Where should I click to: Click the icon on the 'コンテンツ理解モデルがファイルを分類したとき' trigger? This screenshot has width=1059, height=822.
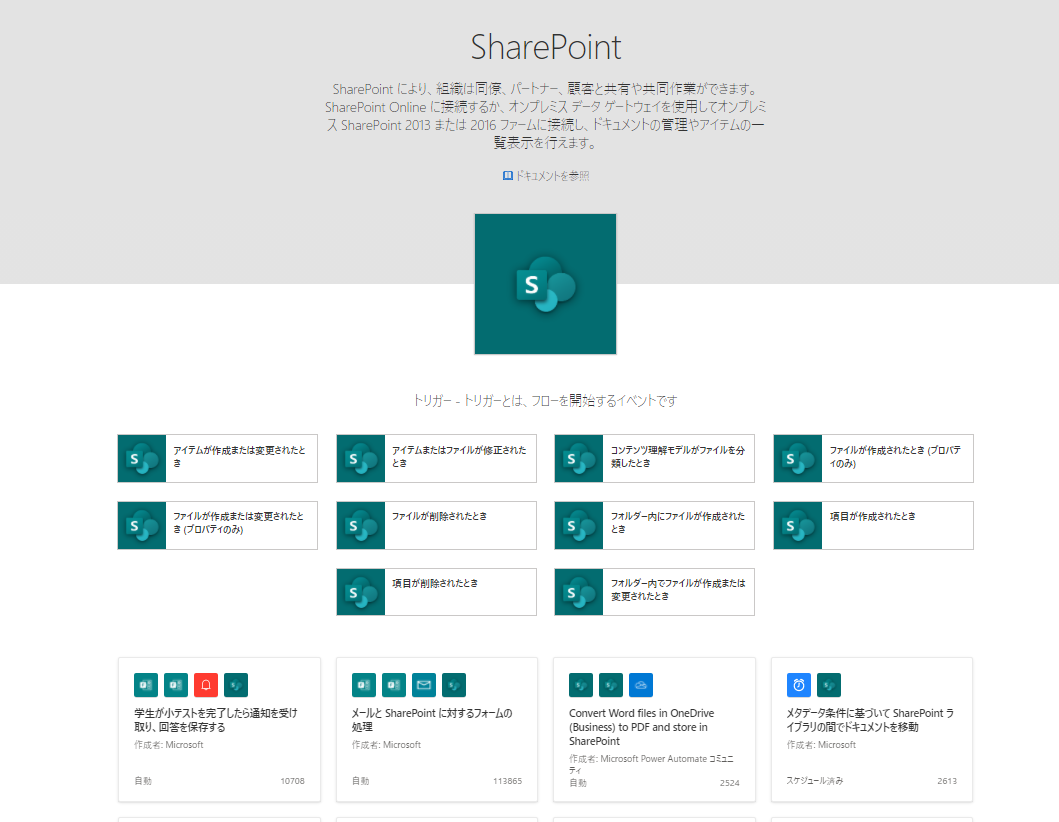click(579, 459)
